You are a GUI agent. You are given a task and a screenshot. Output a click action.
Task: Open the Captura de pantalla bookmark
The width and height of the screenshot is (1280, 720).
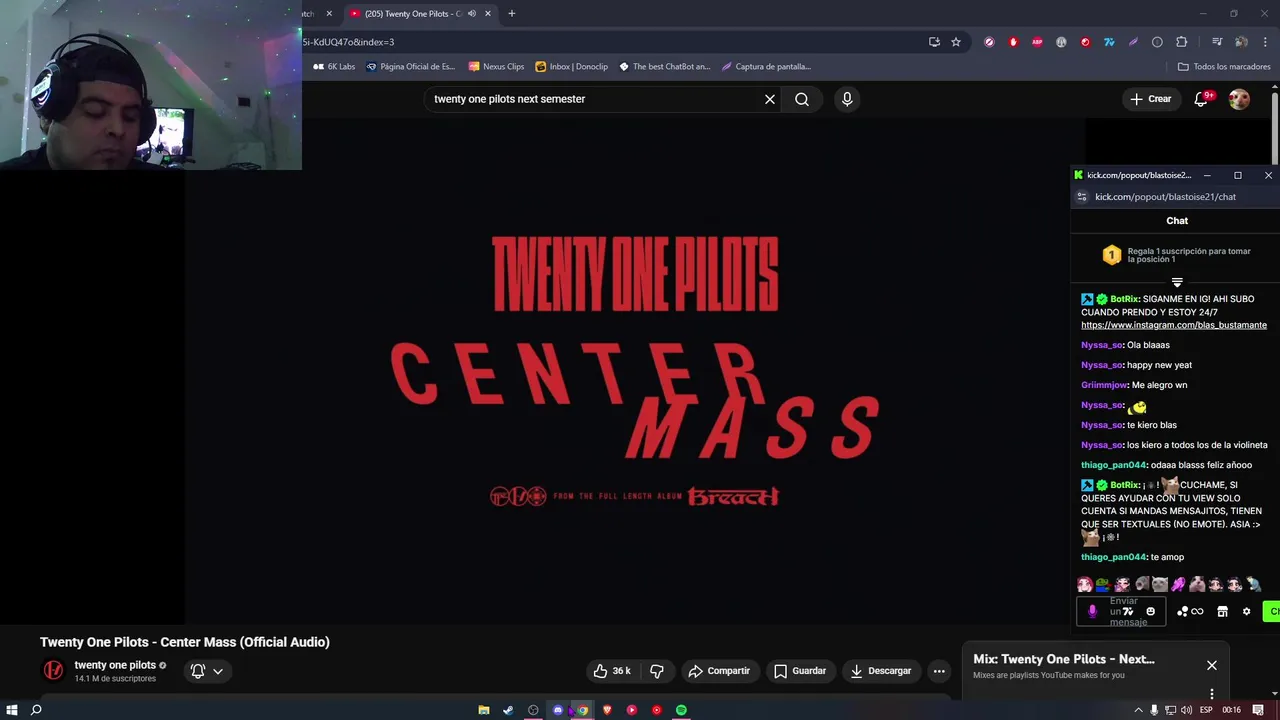(766, 67)
